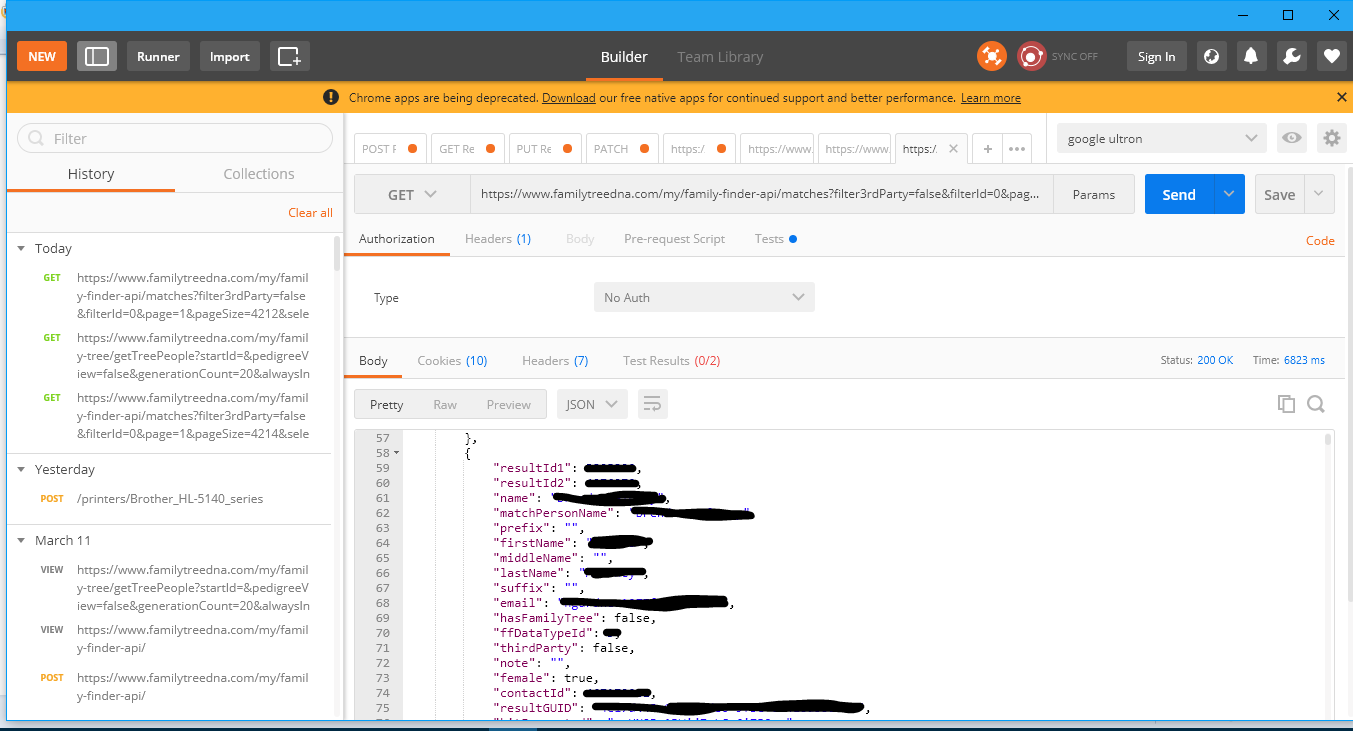Switch to the Team Library tab
The height and width of the screenshot is (731, 1353).
click(x=720, y=57)
